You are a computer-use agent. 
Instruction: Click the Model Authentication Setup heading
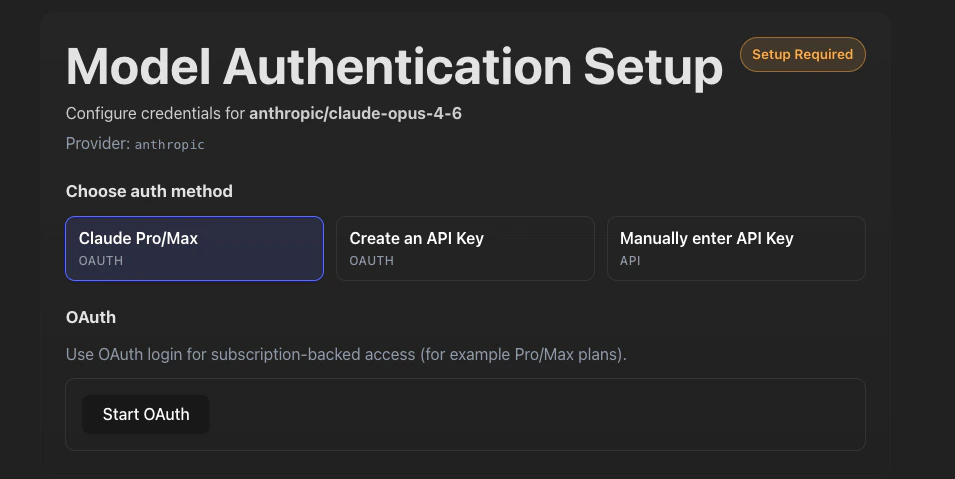click(x=394, y=67)
